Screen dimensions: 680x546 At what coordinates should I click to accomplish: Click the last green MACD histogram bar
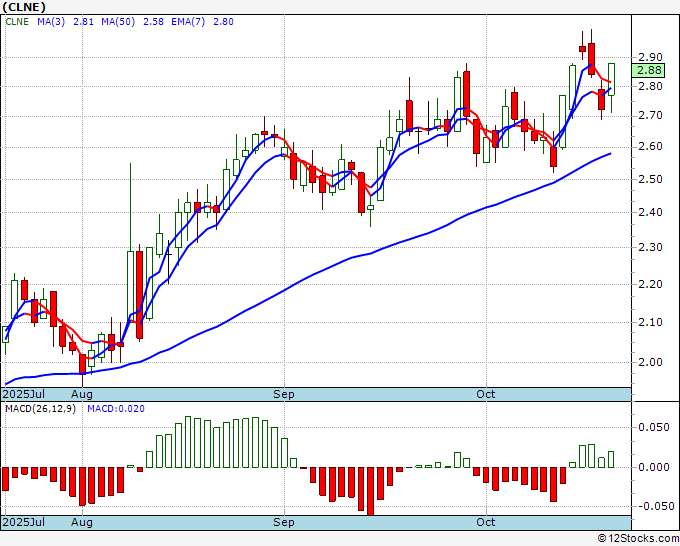click(x=611, y=459)
